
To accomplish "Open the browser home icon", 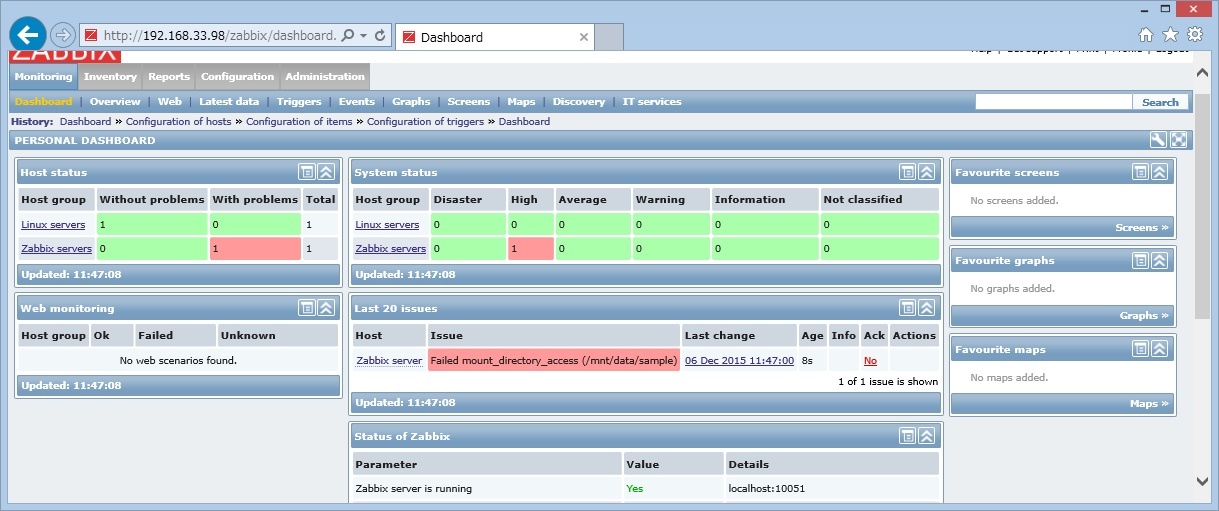I will 1146,35.
